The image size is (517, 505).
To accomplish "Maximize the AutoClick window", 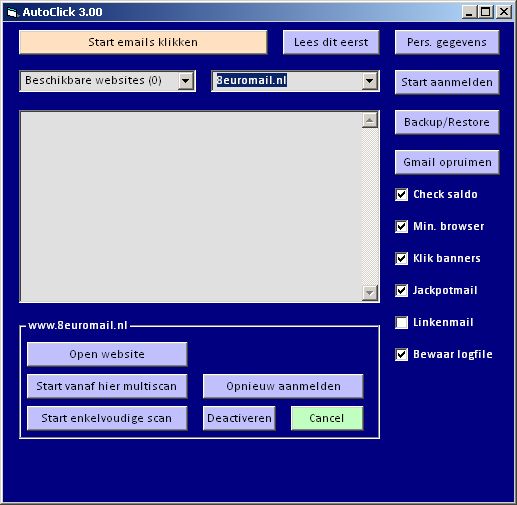I will [486, 12].
